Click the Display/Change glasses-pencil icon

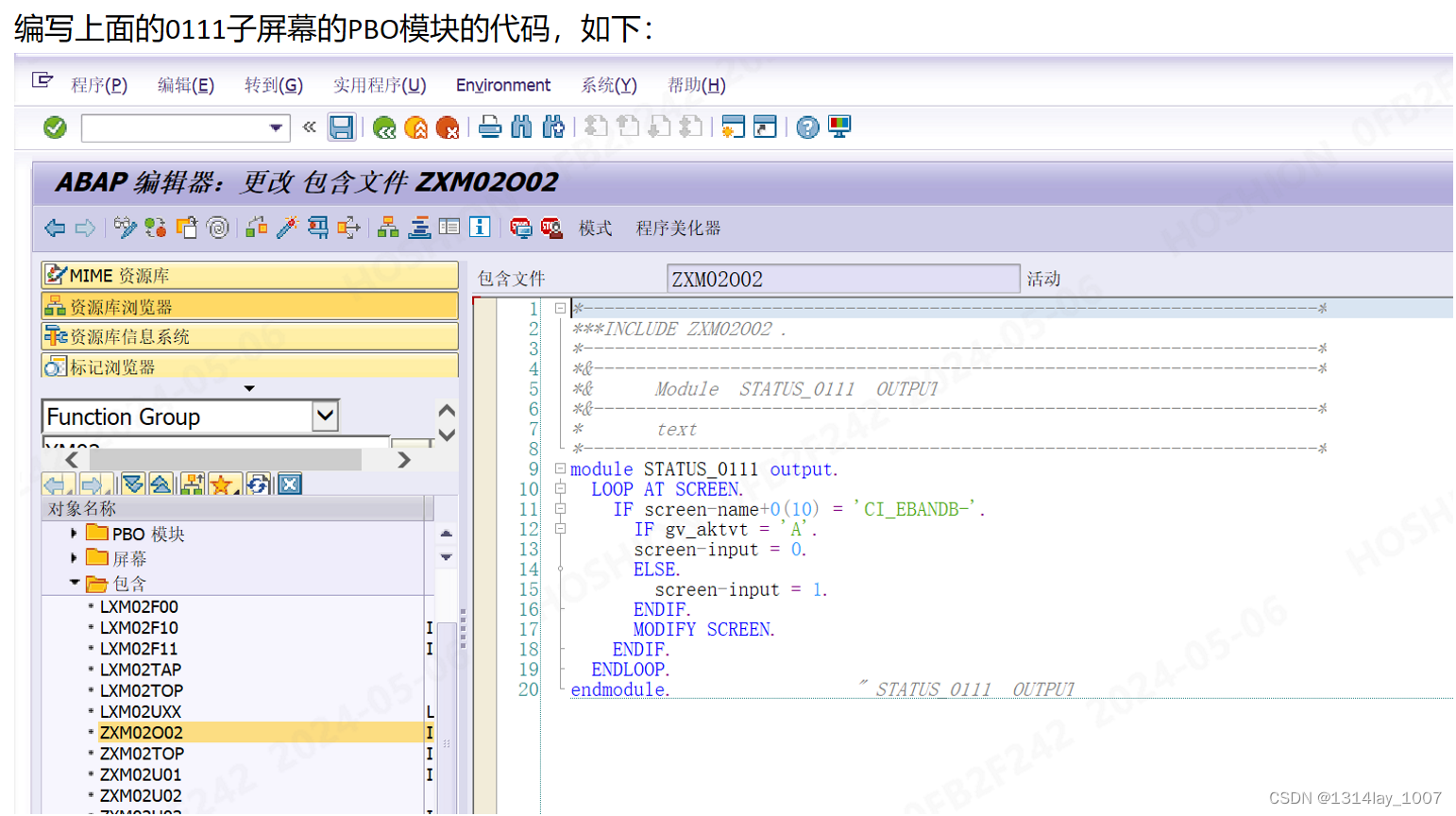(x=125, y=228)
